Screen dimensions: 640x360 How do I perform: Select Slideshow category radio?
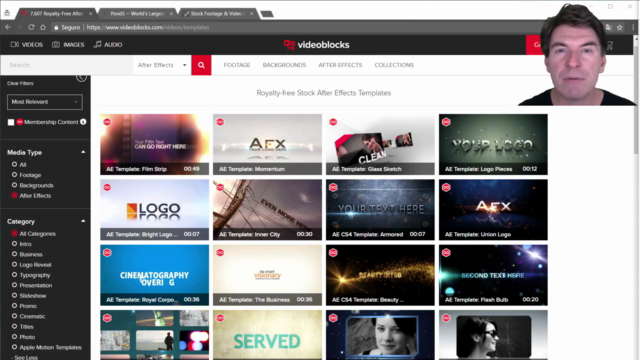click(14, 295)
